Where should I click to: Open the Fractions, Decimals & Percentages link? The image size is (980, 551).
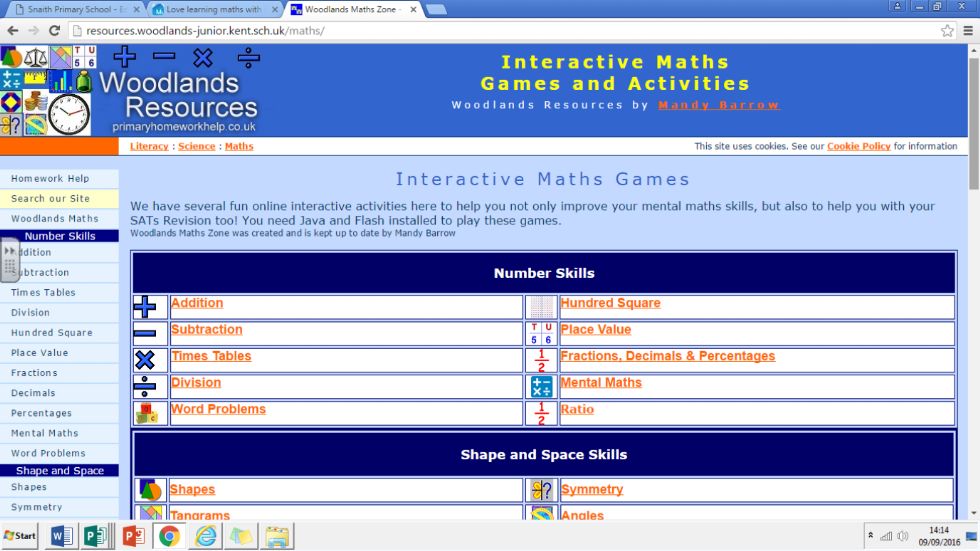pyautogui.click(x=668, y=356)
